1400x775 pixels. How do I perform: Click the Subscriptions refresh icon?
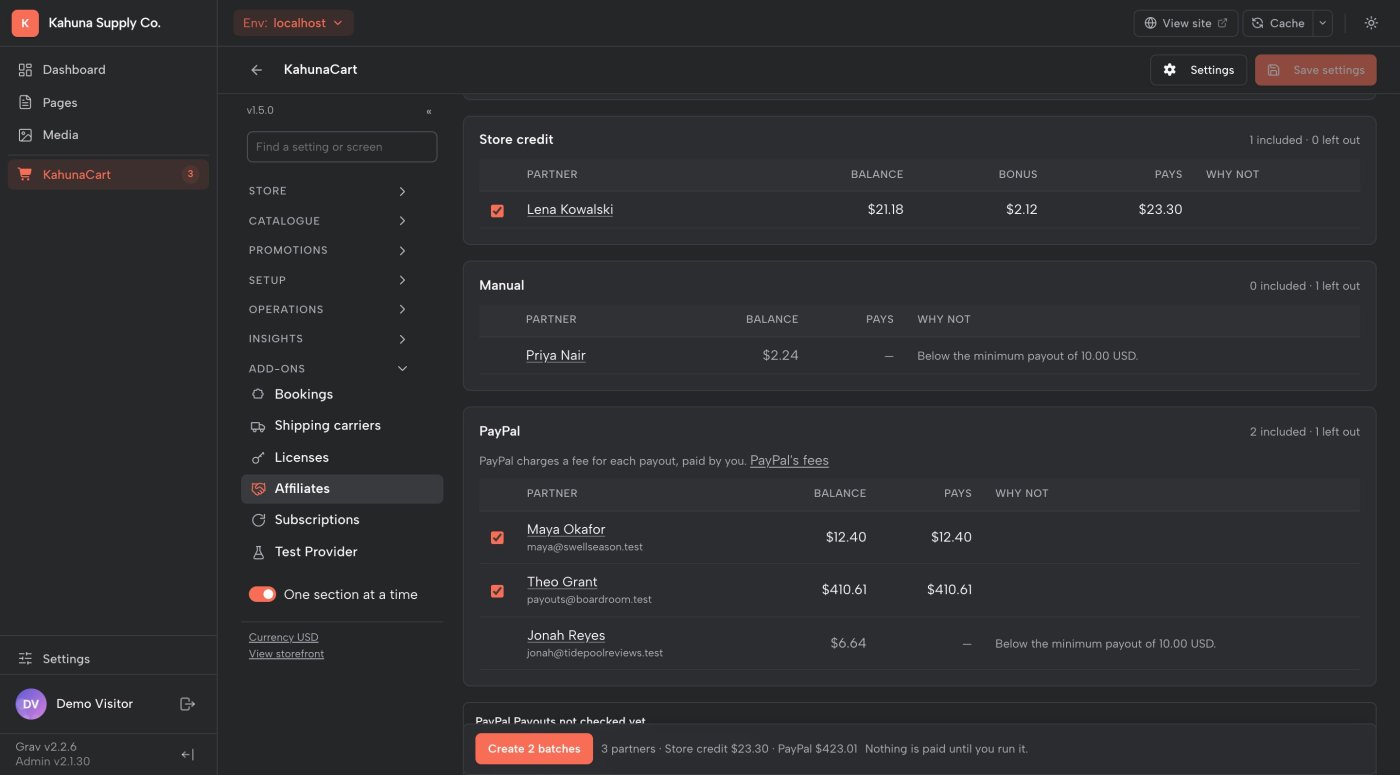(x=258, y=520)
